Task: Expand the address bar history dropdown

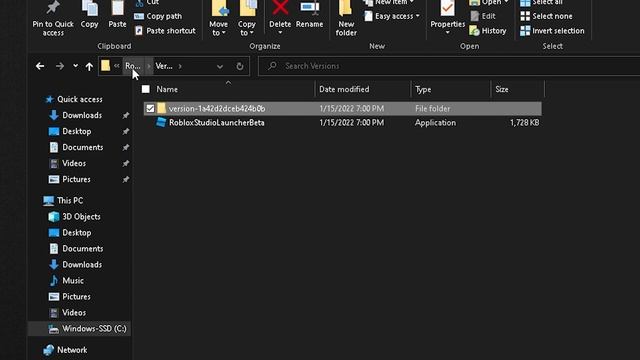Action: (x=220, y=66)
